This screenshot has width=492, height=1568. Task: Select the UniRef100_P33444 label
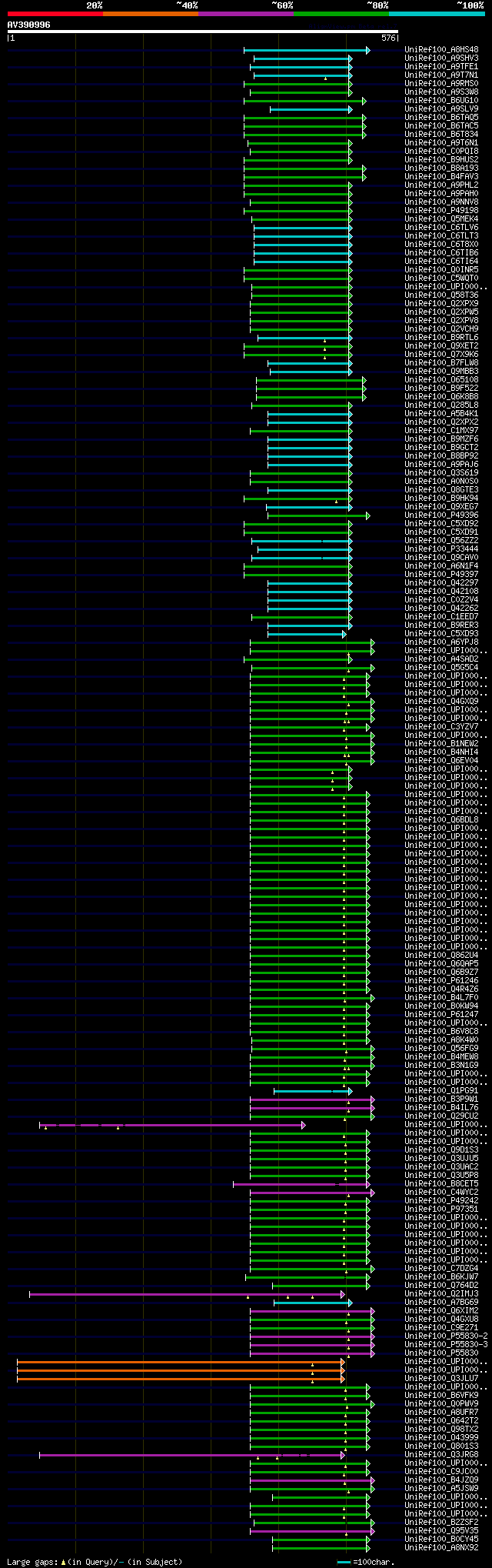coord(442,549)
